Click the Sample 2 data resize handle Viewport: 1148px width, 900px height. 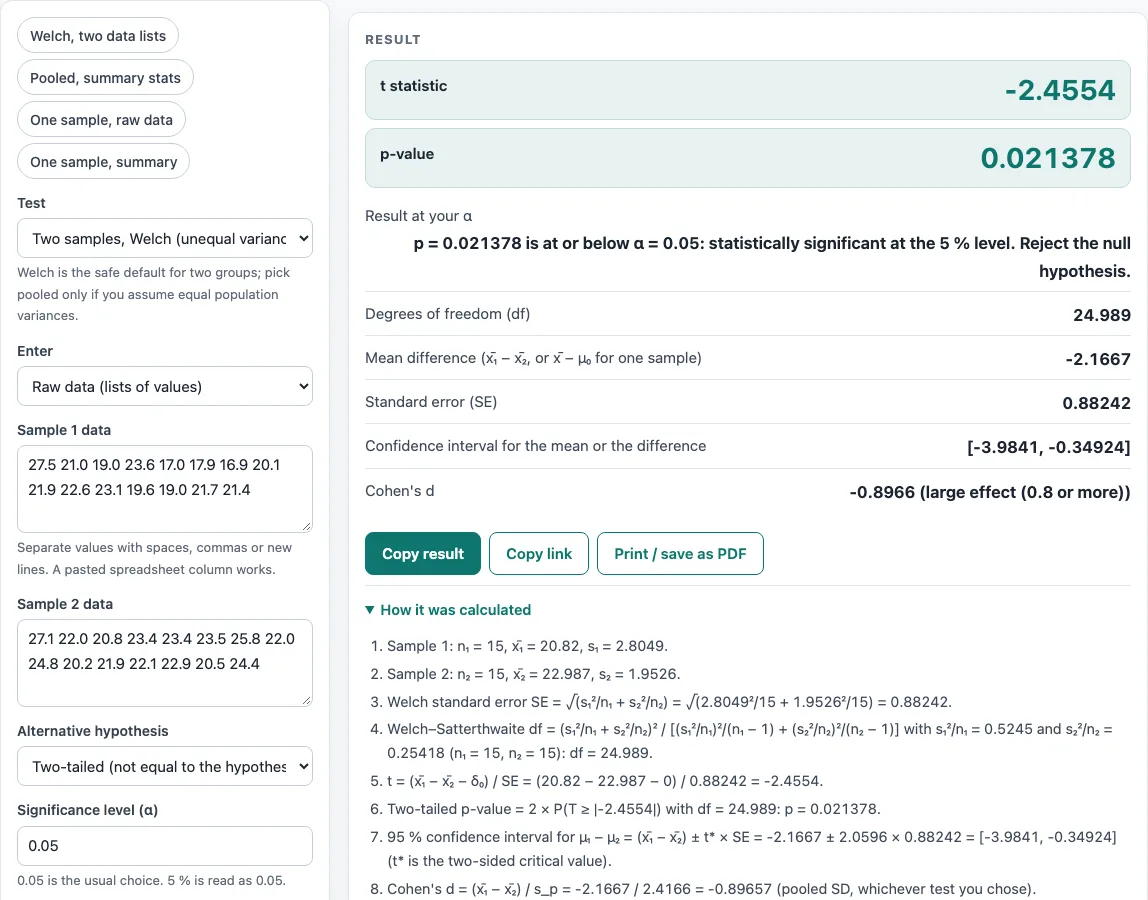(x=306, y=700)
